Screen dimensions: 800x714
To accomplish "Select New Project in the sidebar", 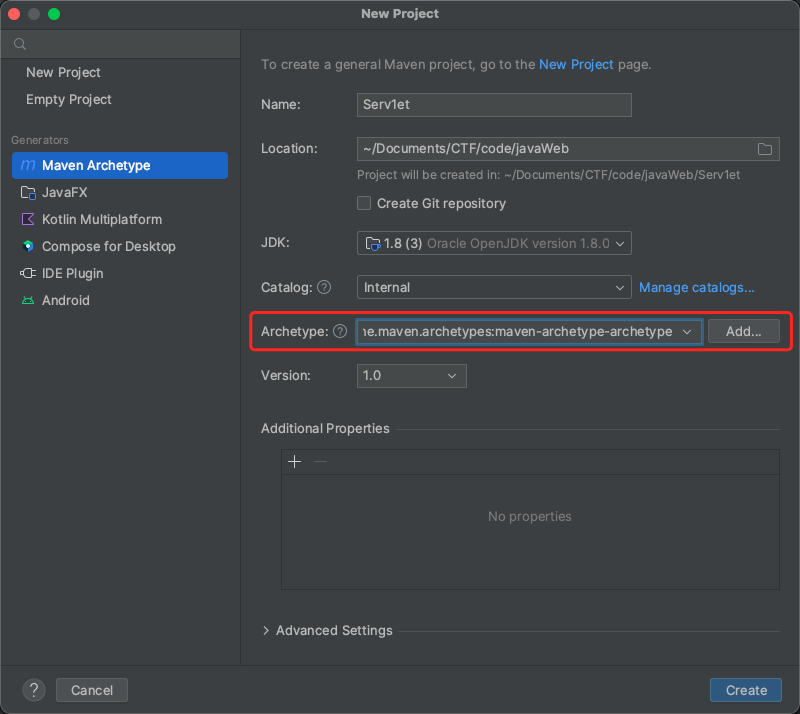I will pos(63,73).
